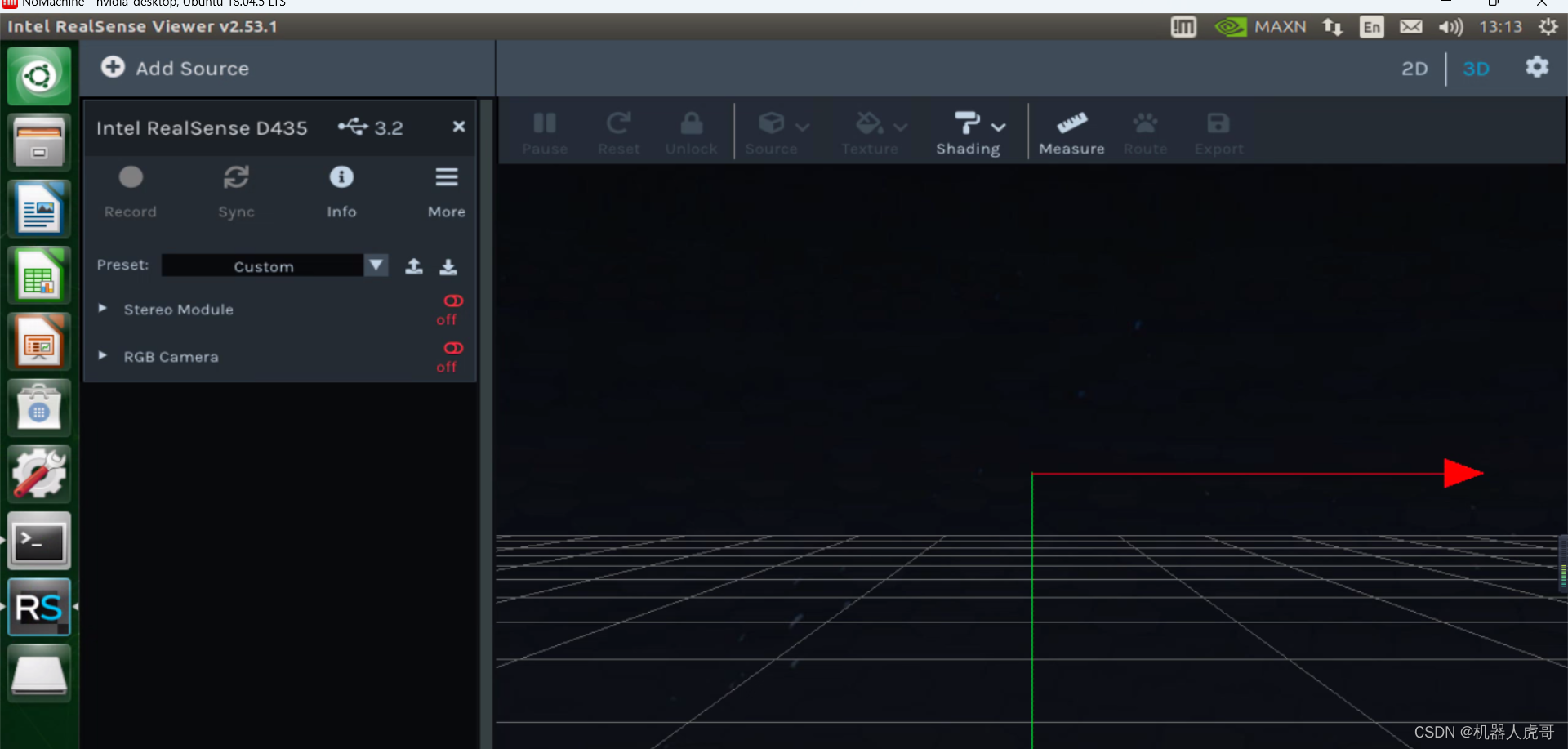Start recording with the Record button
Screen dimensions: 1568x749
(x=131, y=191)
